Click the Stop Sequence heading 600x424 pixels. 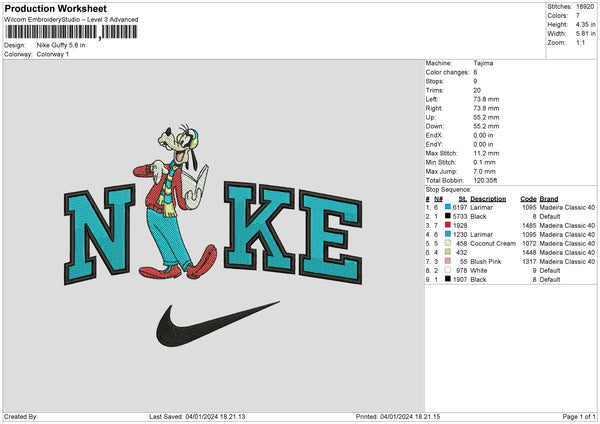coord(448,190)
